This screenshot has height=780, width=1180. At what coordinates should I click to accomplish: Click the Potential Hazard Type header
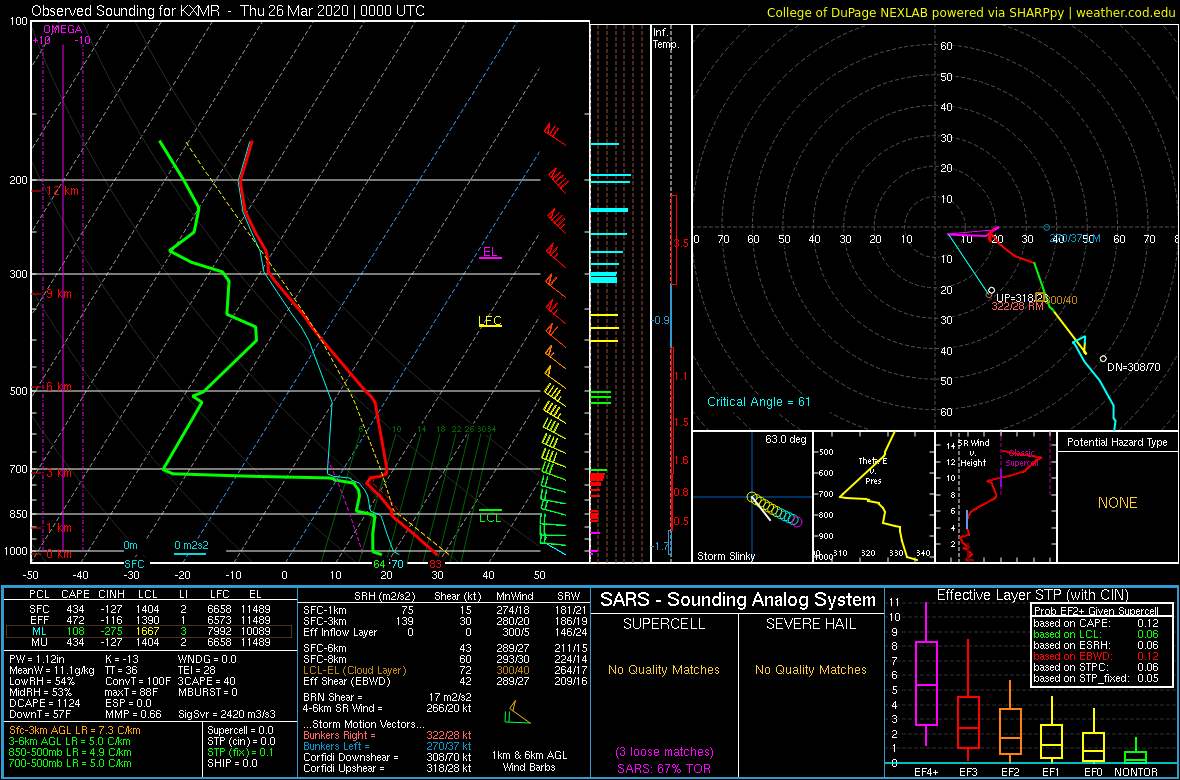(1118, 443)
